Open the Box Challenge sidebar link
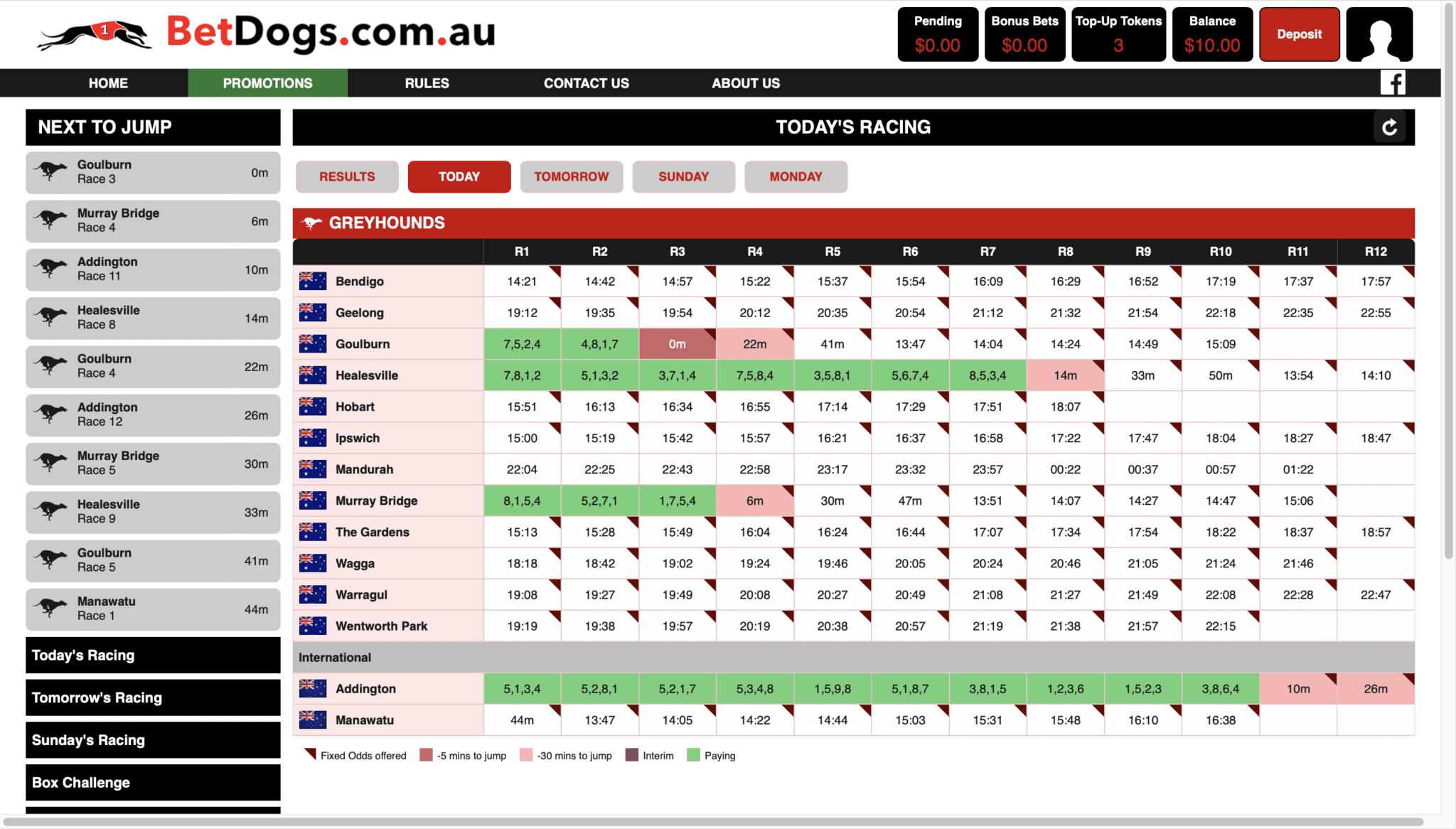The width and height of the screenshot is (1456, 829). pos(153,782)
